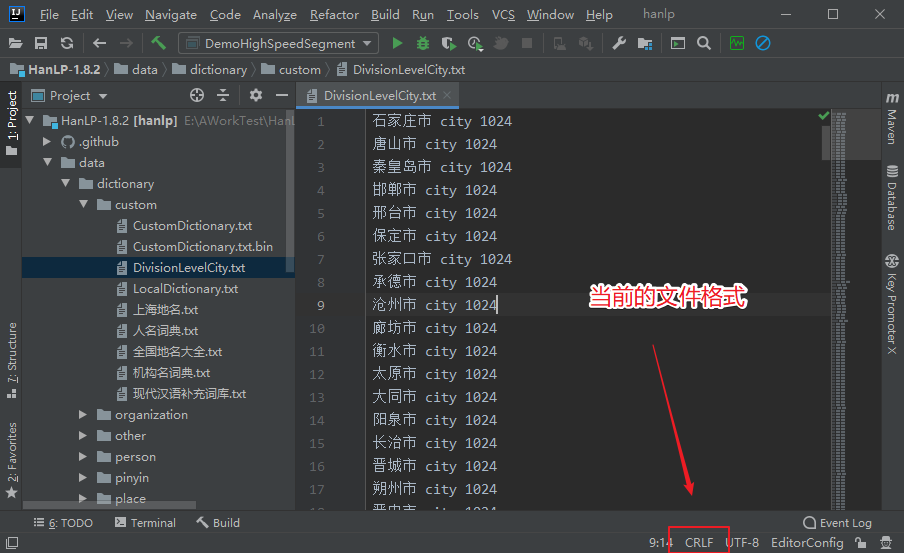
Task: Expand the other folder
Action: [x=83, y=435]
